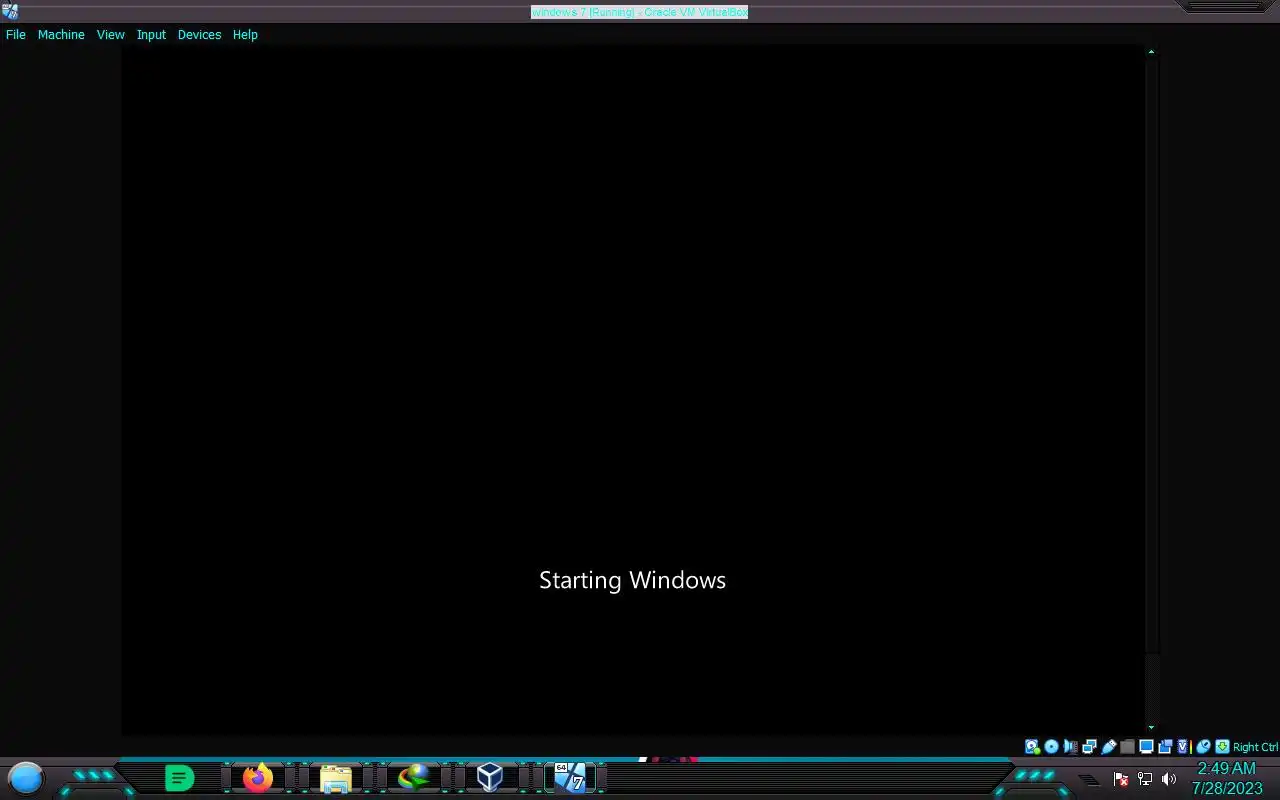This screenshot has height=800, width=1280.
Task: Click the recording status icon
Action: click(x=1165, y=746)
